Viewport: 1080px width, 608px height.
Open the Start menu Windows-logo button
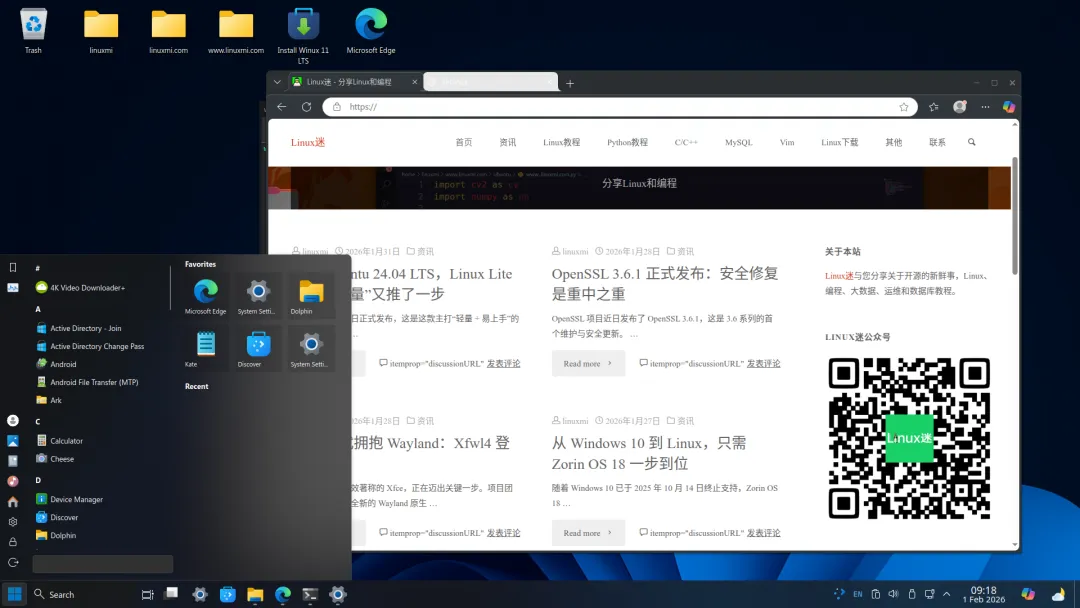tap(14, 594)
